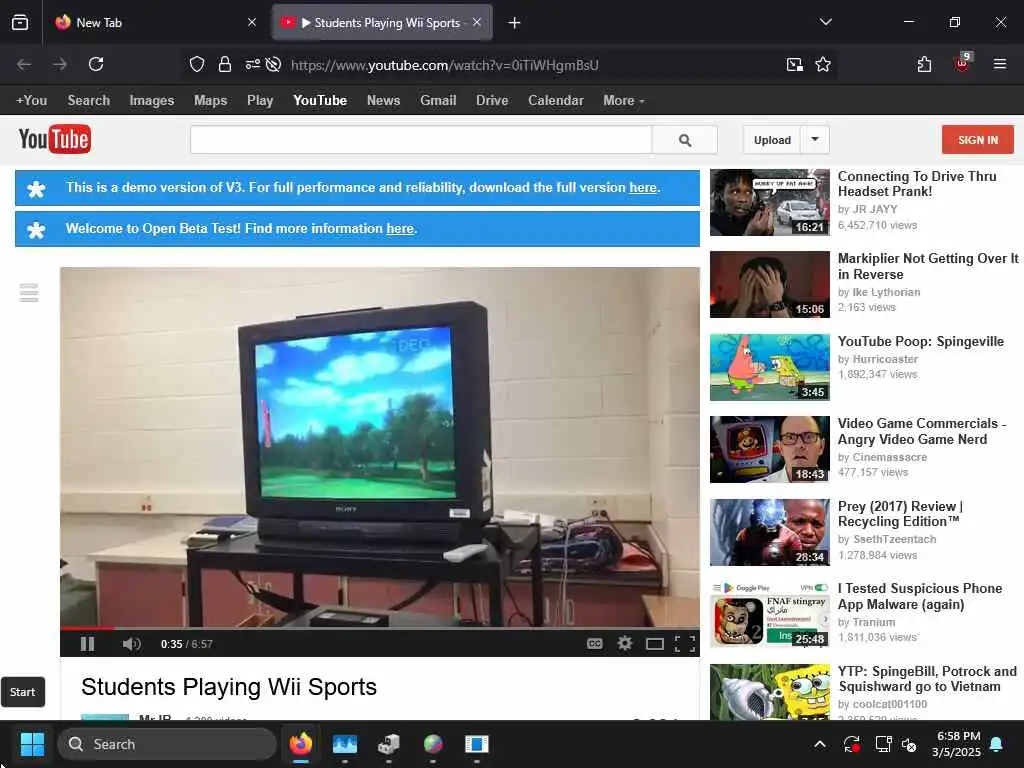Open Gmail in the Google bar
The image size is (1024, 768).
coord(438,101)
